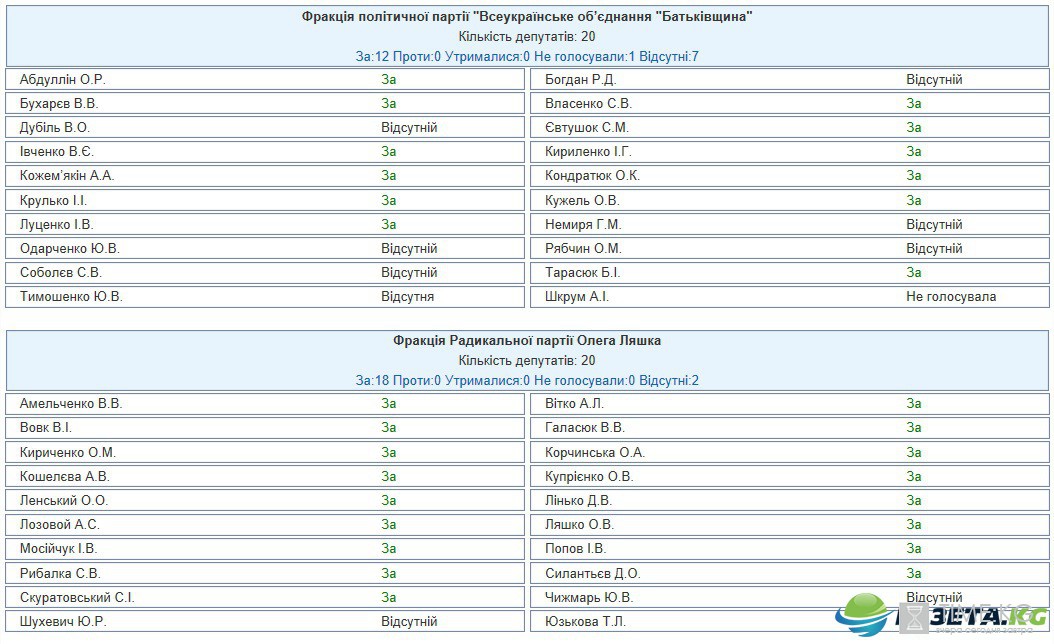The width and height of the screenshot is (1054, 644).
Task: Click the name Тарасюк Б.І.
Action: click(583, 273)
